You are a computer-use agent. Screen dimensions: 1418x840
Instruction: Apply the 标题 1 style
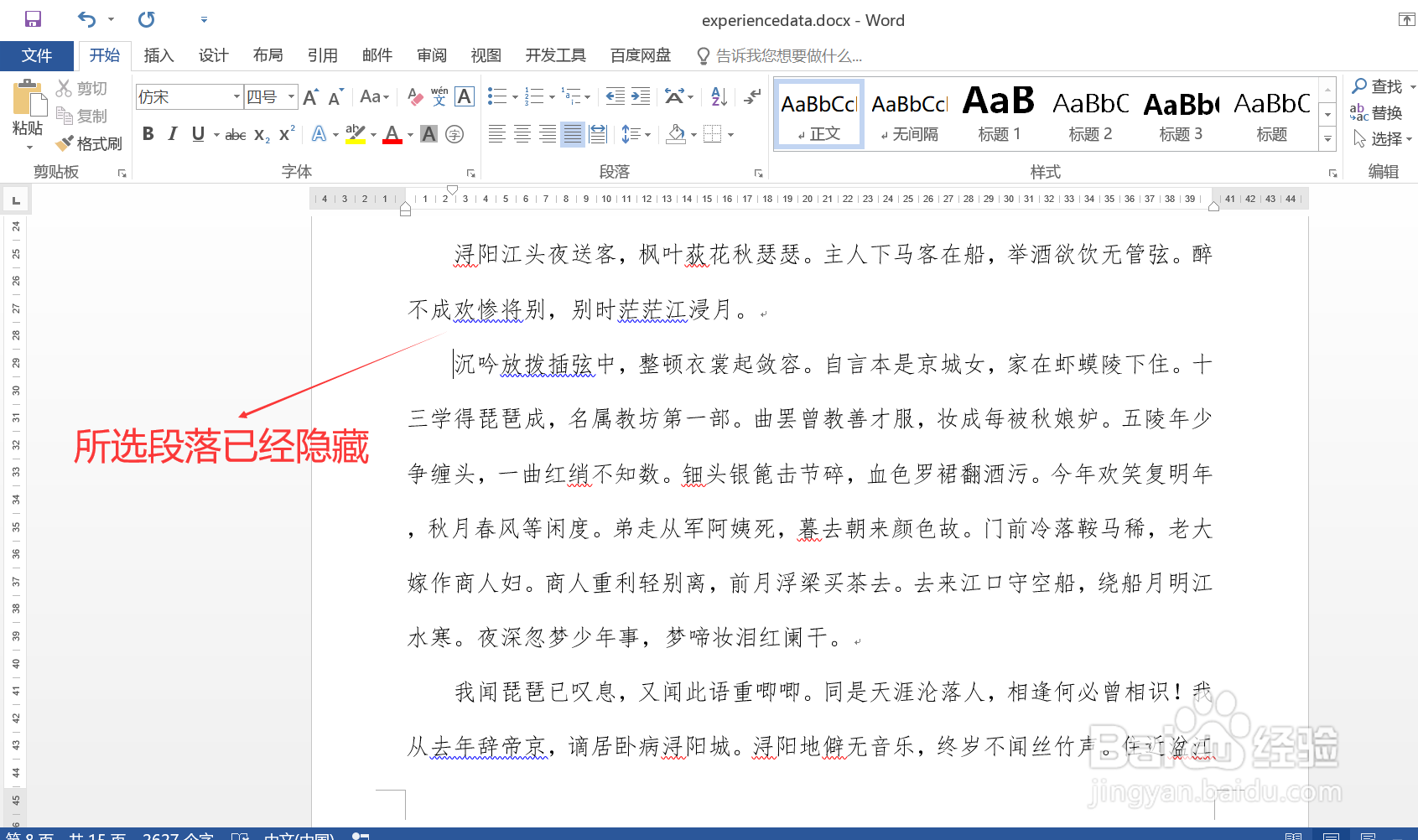click(x=998, y=113)
